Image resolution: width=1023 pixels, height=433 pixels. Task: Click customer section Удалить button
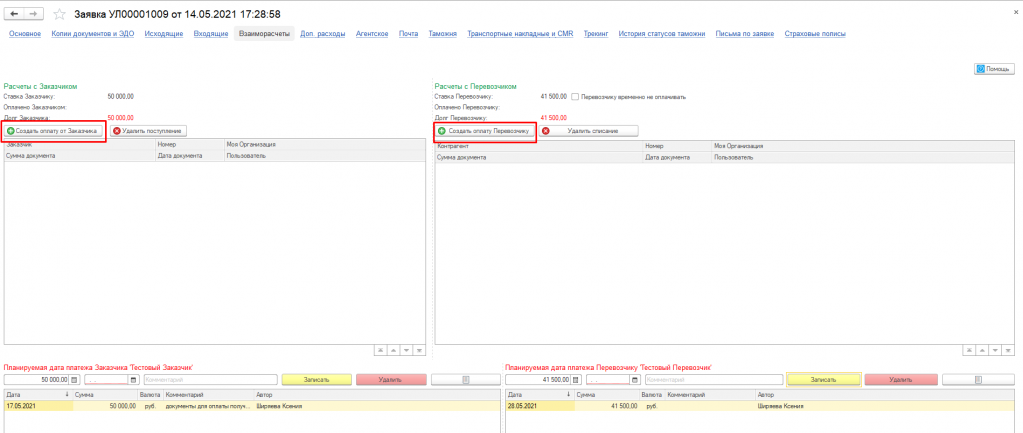391,380
